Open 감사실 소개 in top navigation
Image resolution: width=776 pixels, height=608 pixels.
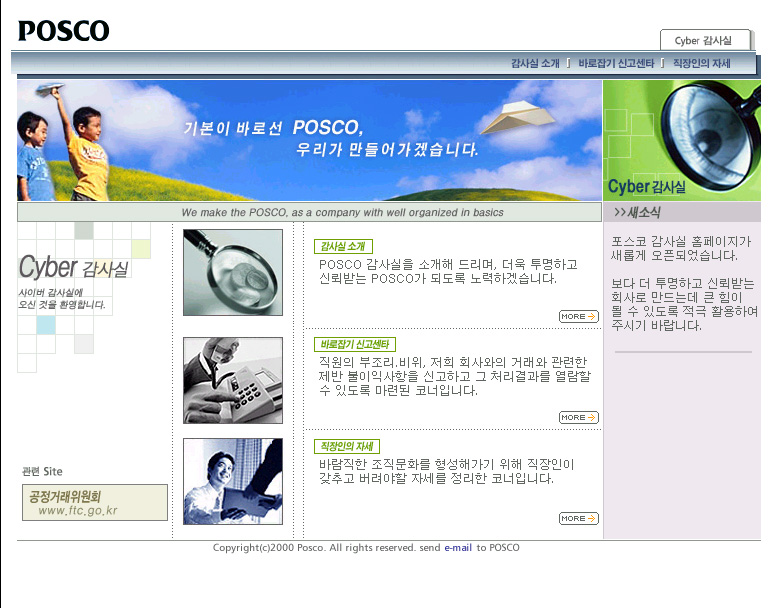[x=535, y=63]
